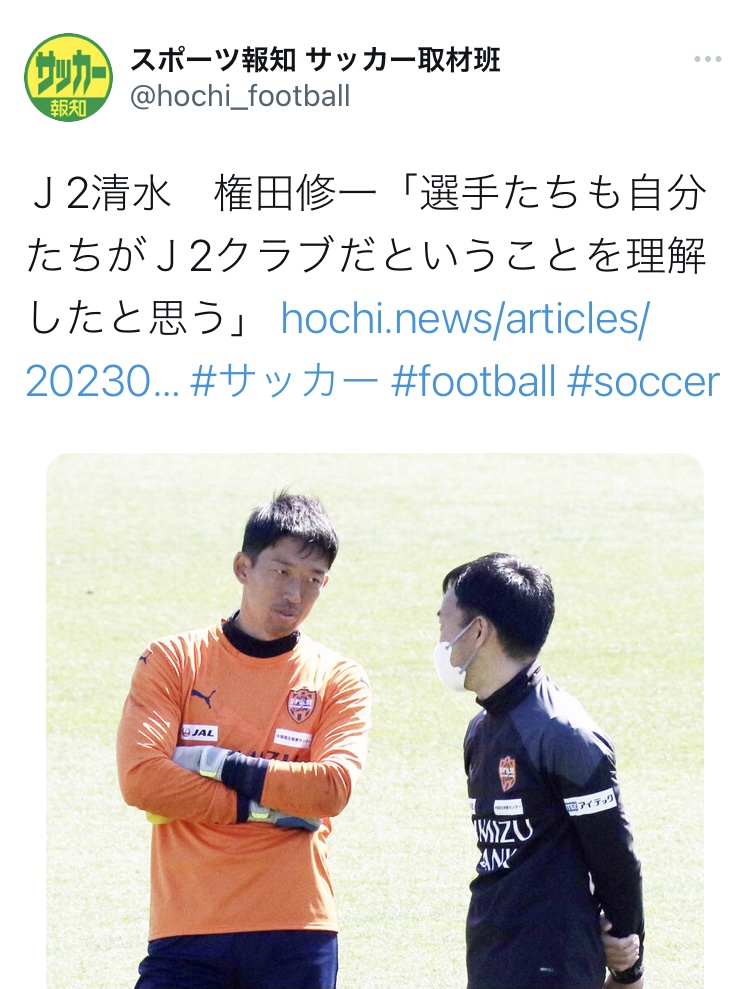This screenshot has height=989, width=750.
Task: Open the tweet's three-dot more options menu
Action: (x=708, y=59)
